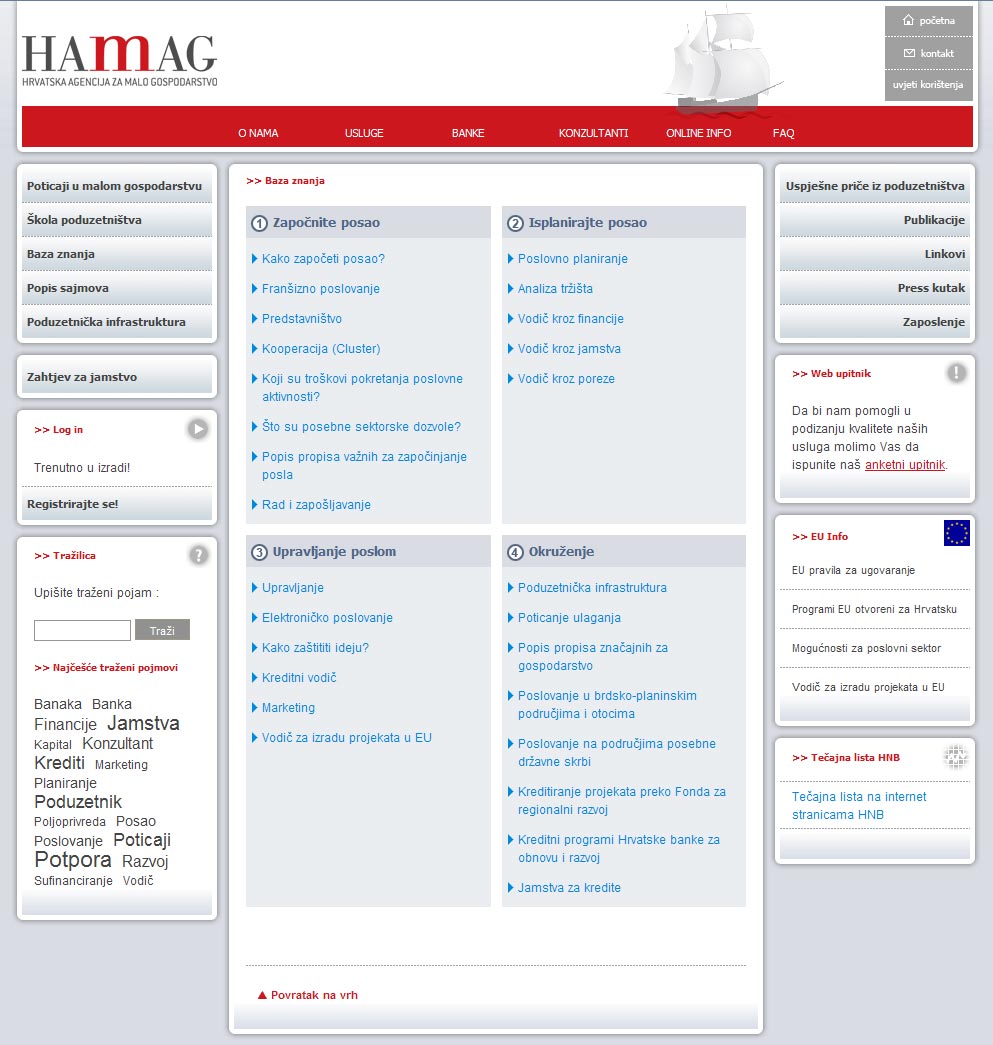Go to početna via the home button

click(928, 20)
